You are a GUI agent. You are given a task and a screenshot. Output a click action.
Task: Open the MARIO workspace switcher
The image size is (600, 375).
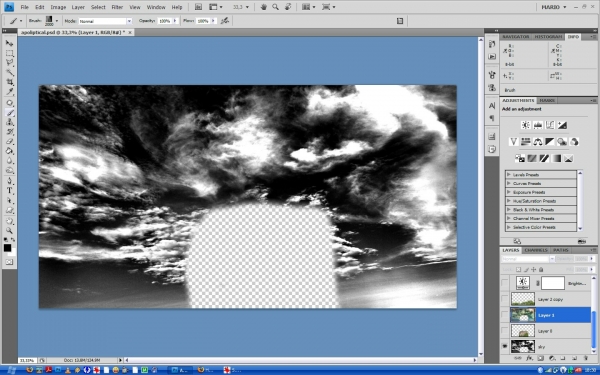coord(553,7)
